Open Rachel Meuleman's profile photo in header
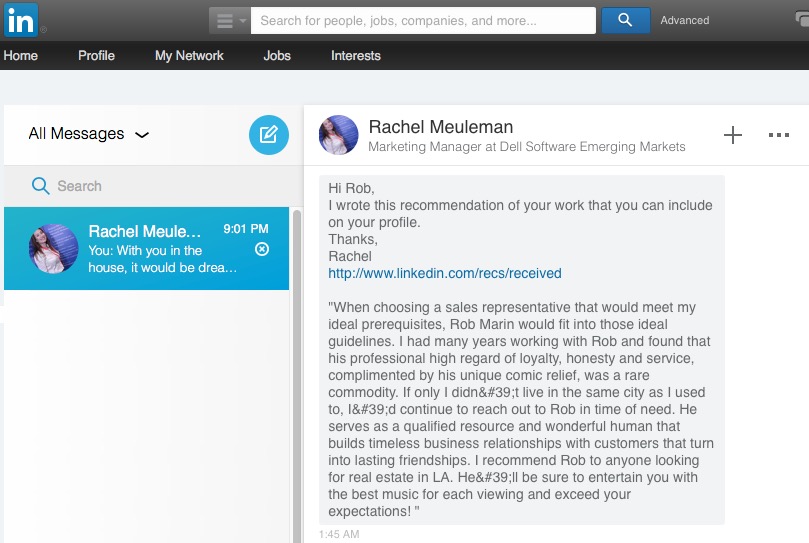This screenshot has height=543, width=809. (x=338, y=135)
